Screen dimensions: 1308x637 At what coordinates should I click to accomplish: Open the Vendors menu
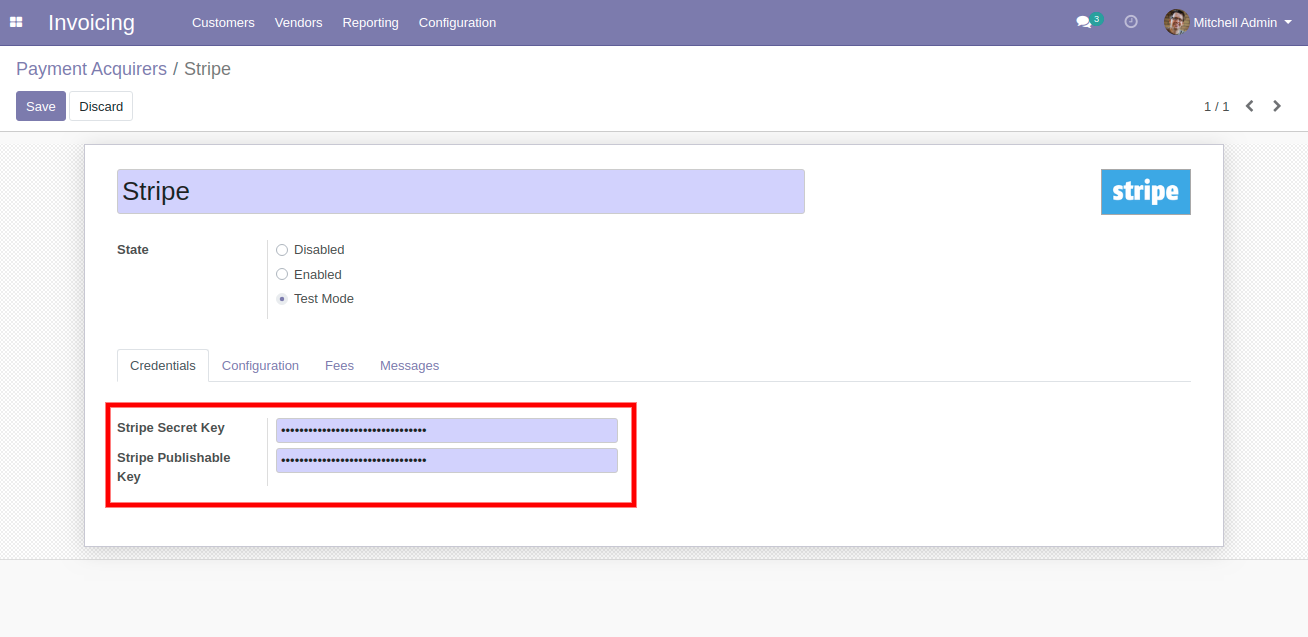[x=298, y=22]
